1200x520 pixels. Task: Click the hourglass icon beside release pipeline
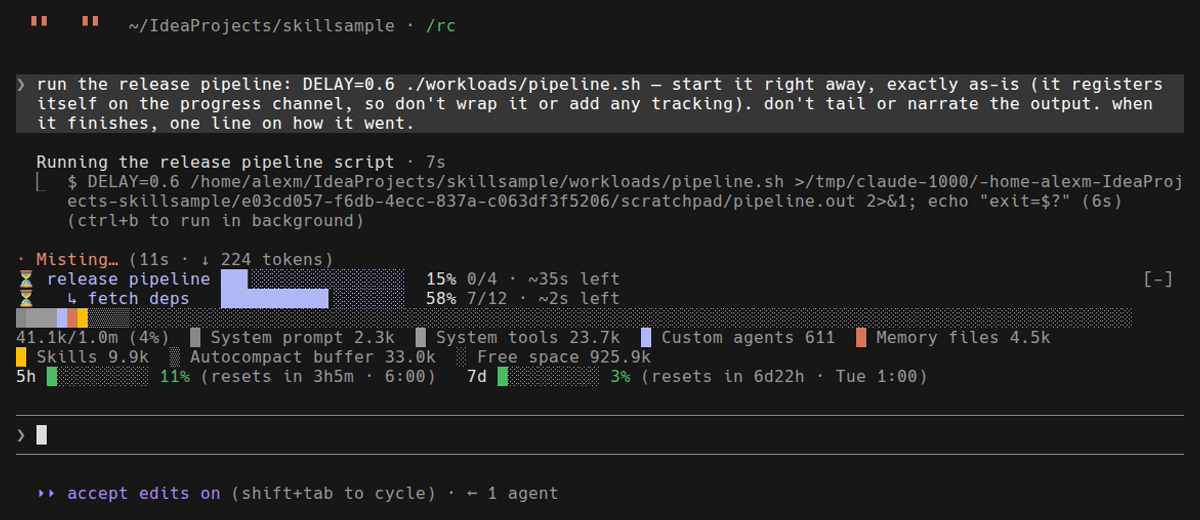25,279
